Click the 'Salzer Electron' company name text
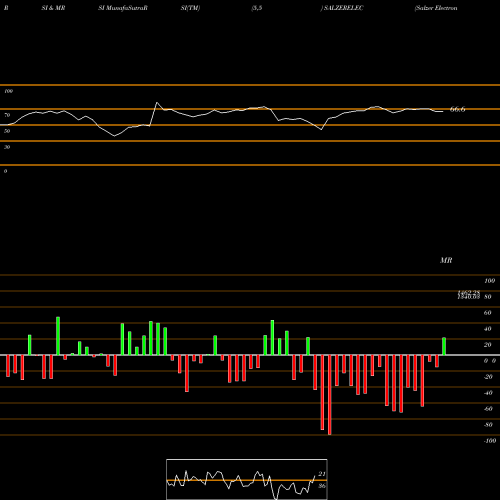 [436, 8]
